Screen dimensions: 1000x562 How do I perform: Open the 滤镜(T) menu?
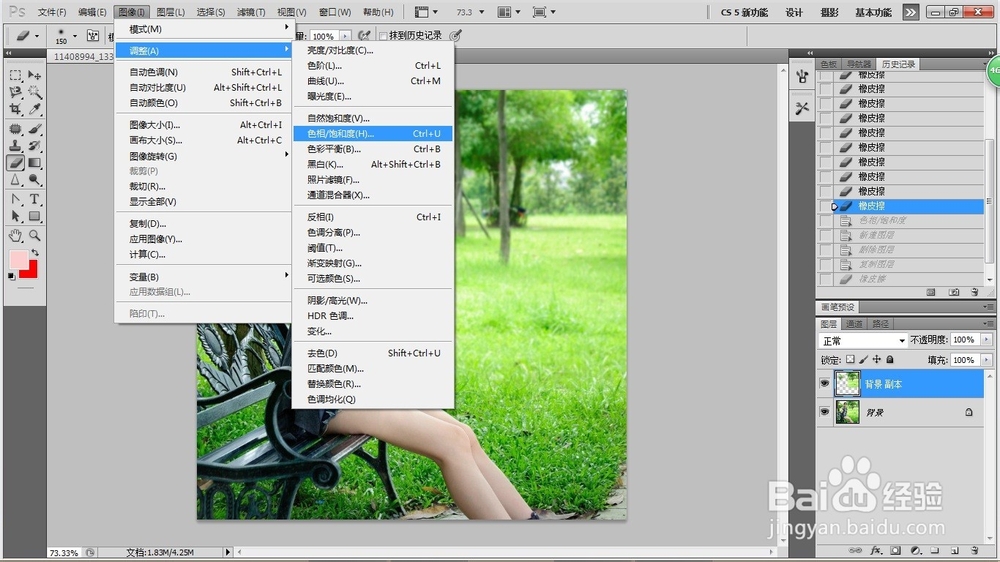tap(251, 12)
